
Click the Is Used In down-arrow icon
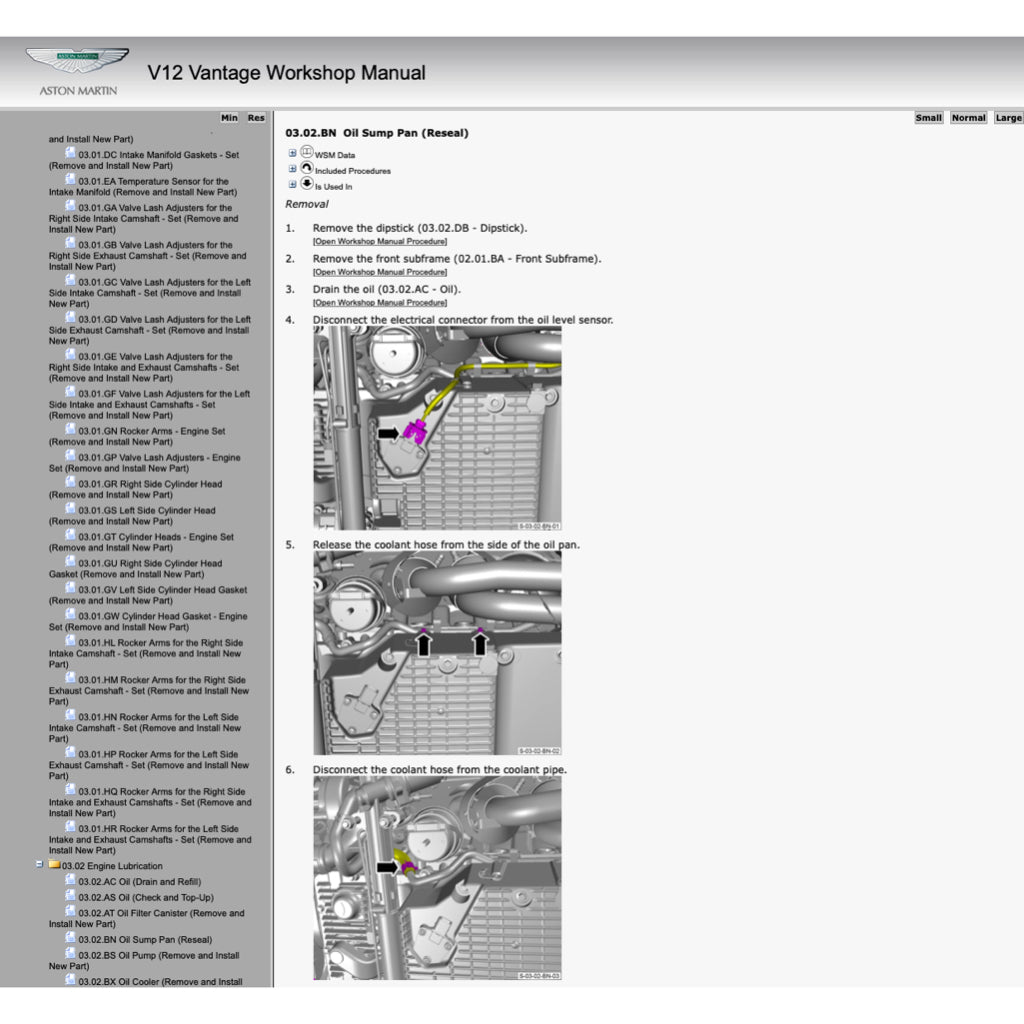[x=307, y=182]
